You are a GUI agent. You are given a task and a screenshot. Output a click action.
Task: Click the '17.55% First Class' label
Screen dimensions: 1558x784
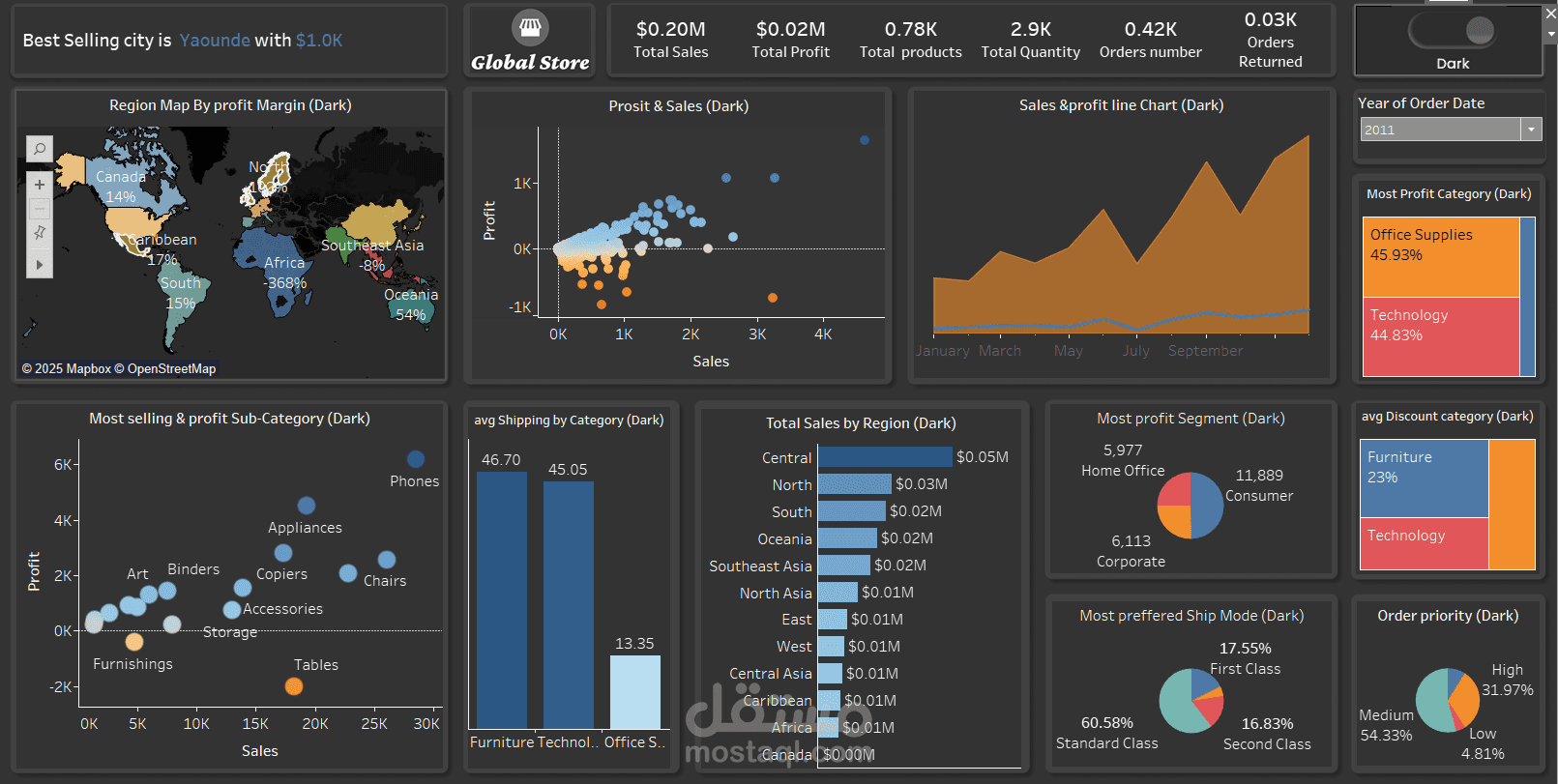pyautogui.click(x=1246, y=658)
